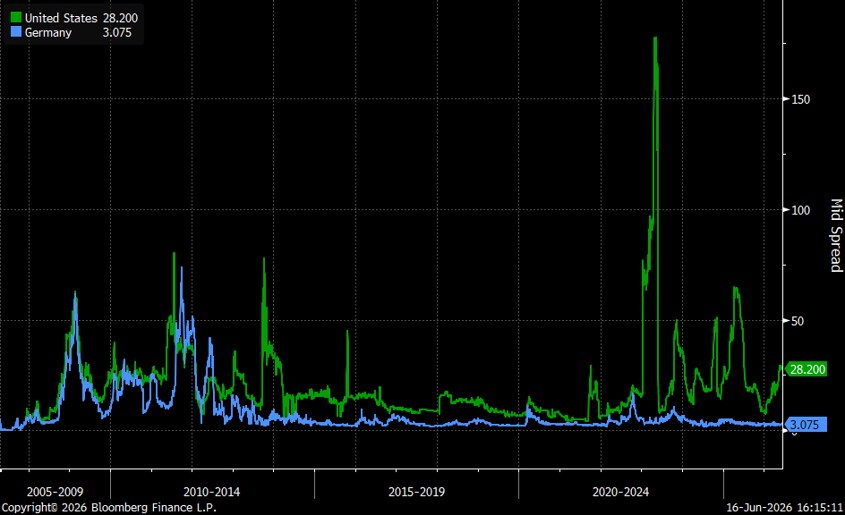Image resolution: width=845 pixels, height=515 pixels.
Task: Click the green 28.200 last-price axis tag
Action: (806, 370)
